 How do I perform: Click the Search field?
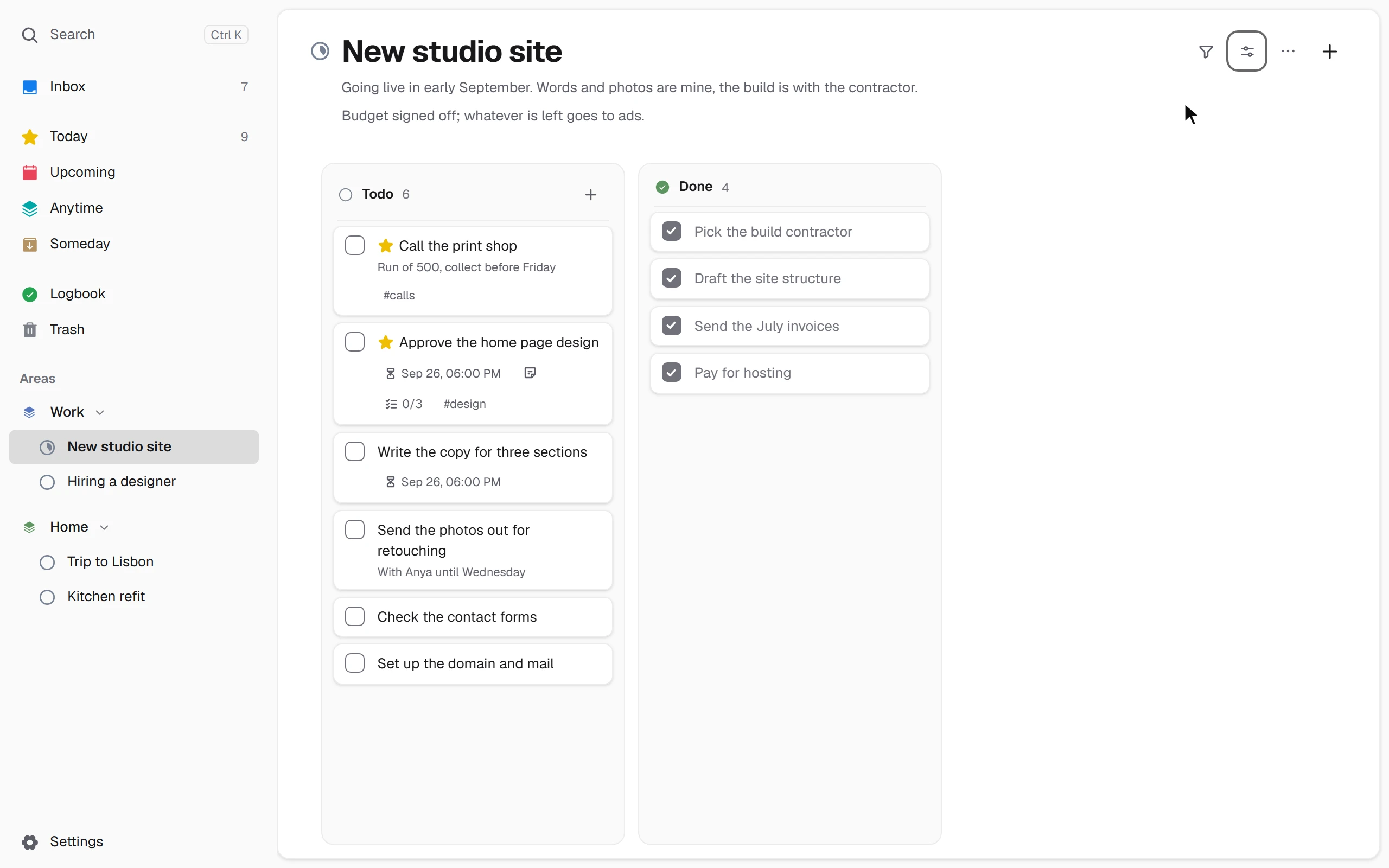[x=133, y=35]
